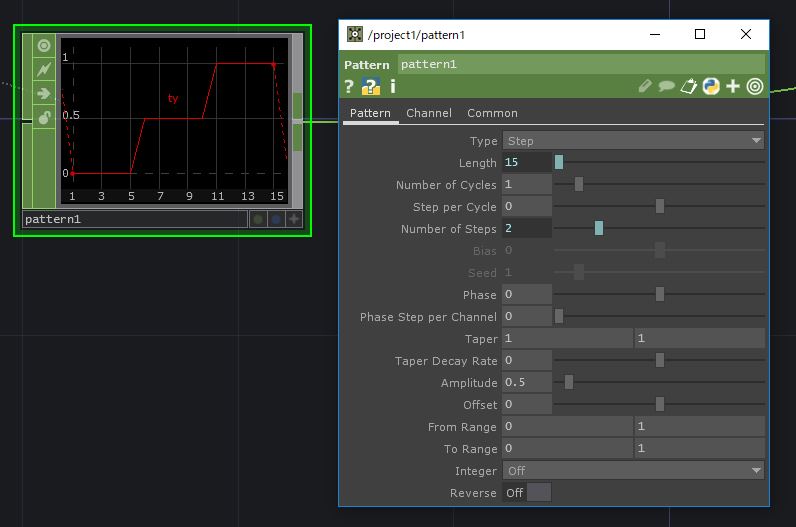Click the Number of Steps parameter label
The height and width of the screenshot is (527, 796).
[x=449, y=229]
